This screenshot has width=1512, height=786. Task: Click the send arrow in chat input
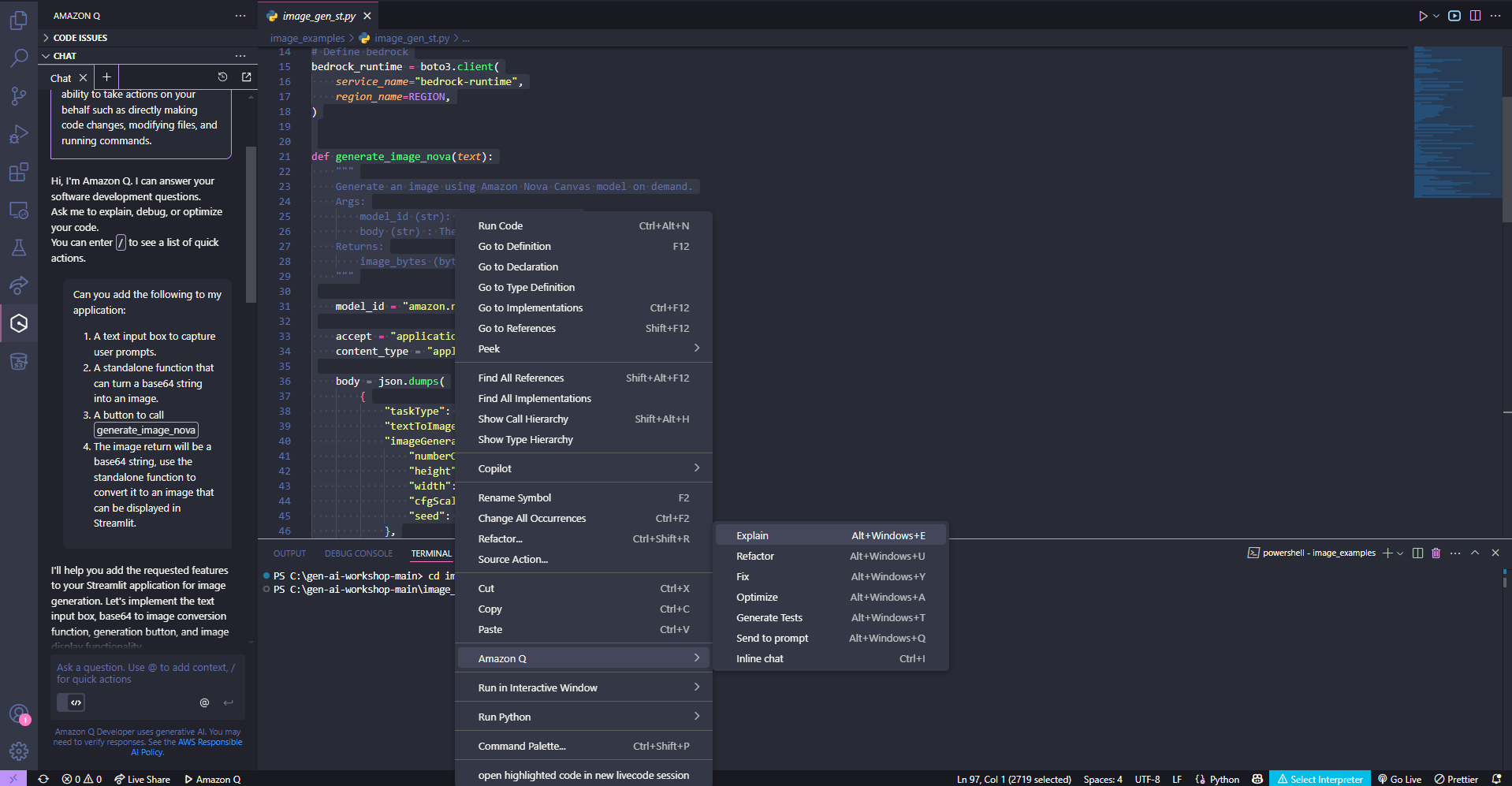tap(229, 702)
